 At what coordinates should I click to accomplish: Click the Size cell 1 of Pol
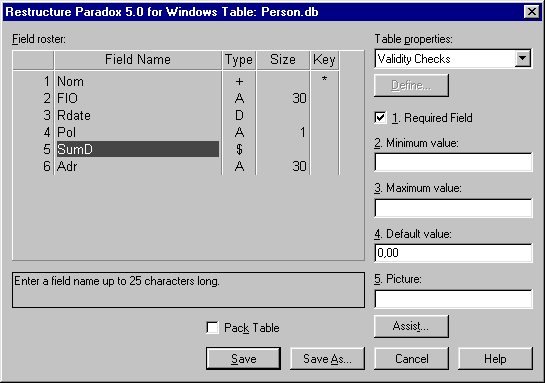pyautogui.click(x=283, y=132)
